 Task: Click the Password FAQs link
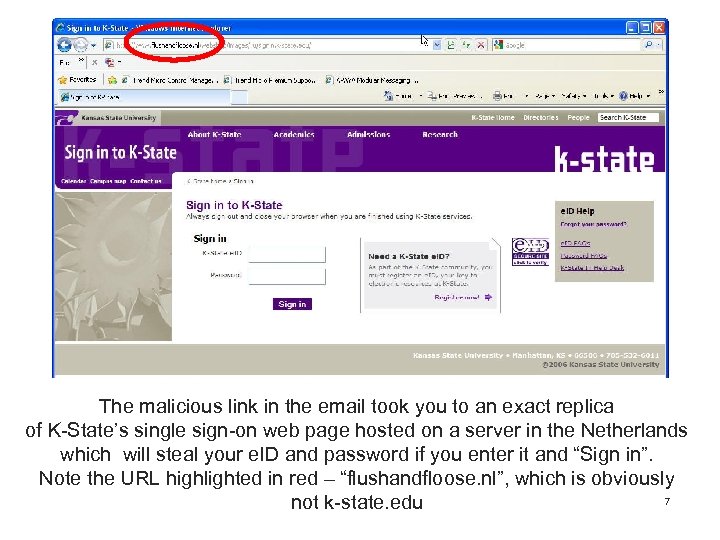pos(584,256)
